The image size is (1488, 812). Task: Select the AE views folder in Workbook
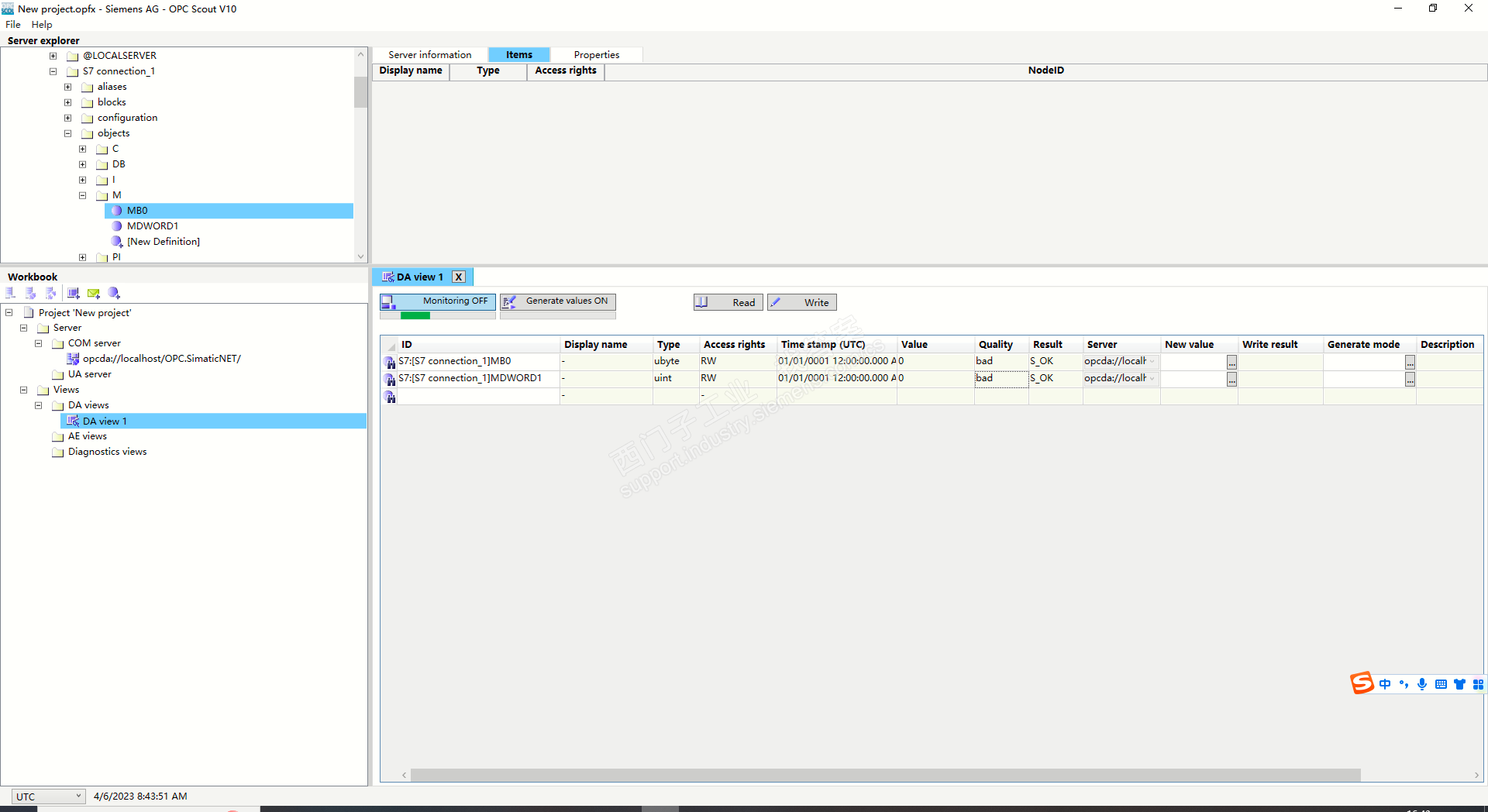point(88,436)
